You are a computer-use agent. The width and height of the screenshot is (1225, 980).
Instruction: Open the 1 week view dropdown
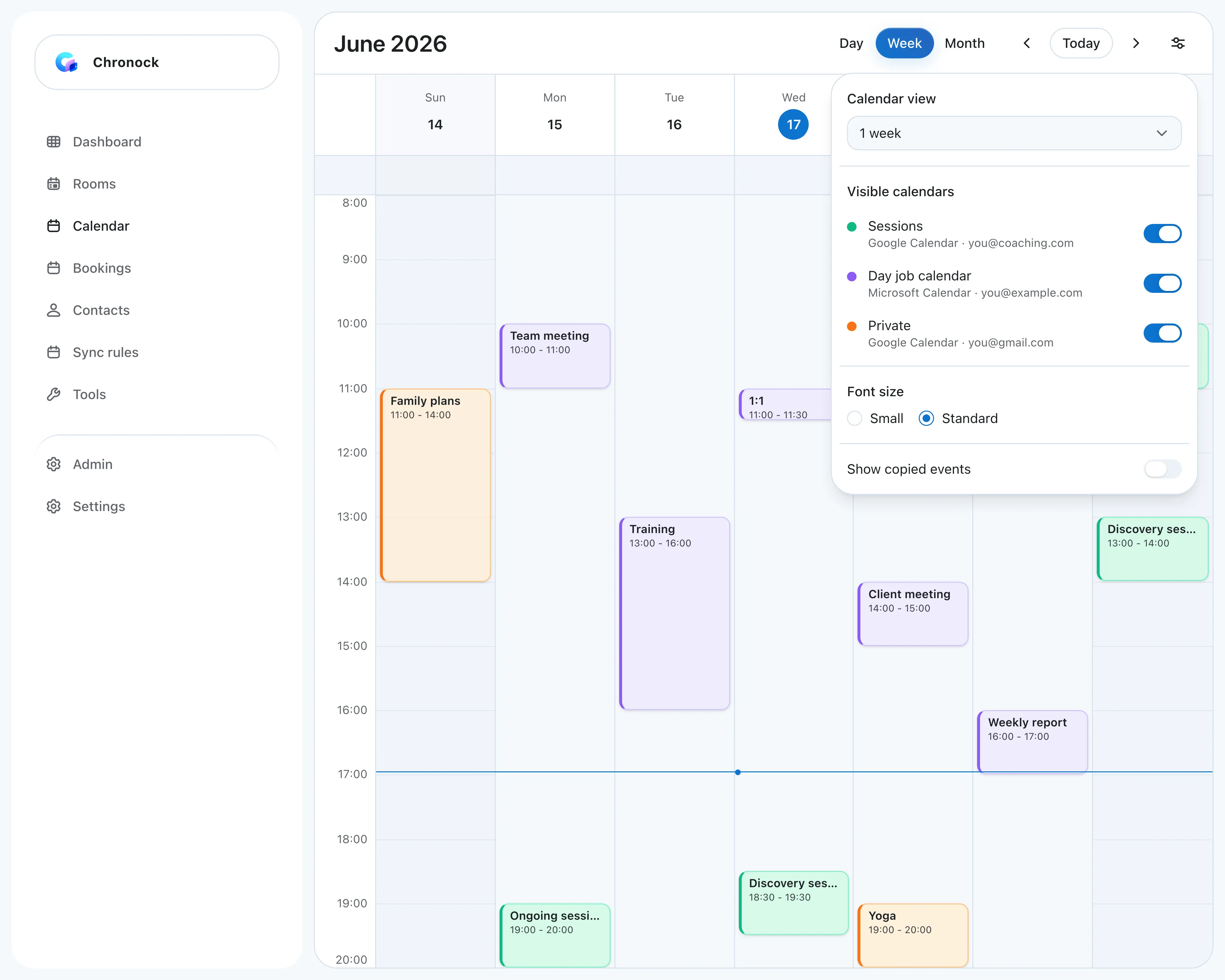click(x=1013, y=134)
